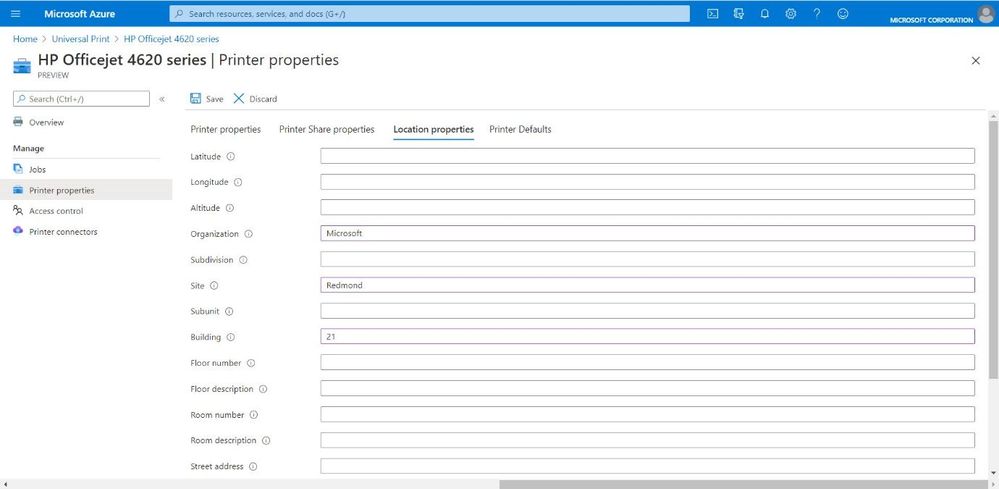Show info tooltip for Floor description
This screenshot has height=489, width=999.
click(263, 389)
